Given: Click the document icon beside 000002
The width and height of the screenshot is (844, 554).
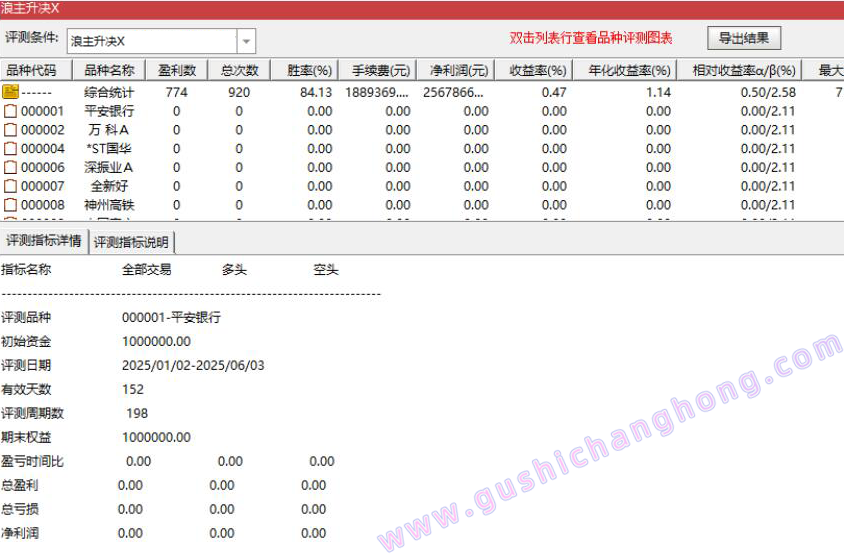Looking at the screenshot, I should click(10, 130).
